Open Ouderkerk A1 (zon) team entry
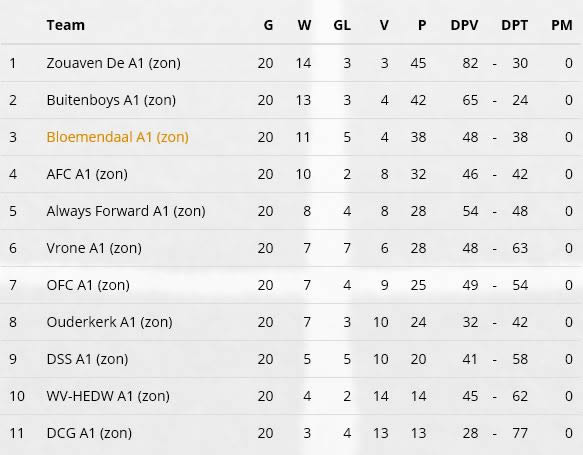Image resolution: width=583 pixels, height=455 pixels. pos(109,322)
